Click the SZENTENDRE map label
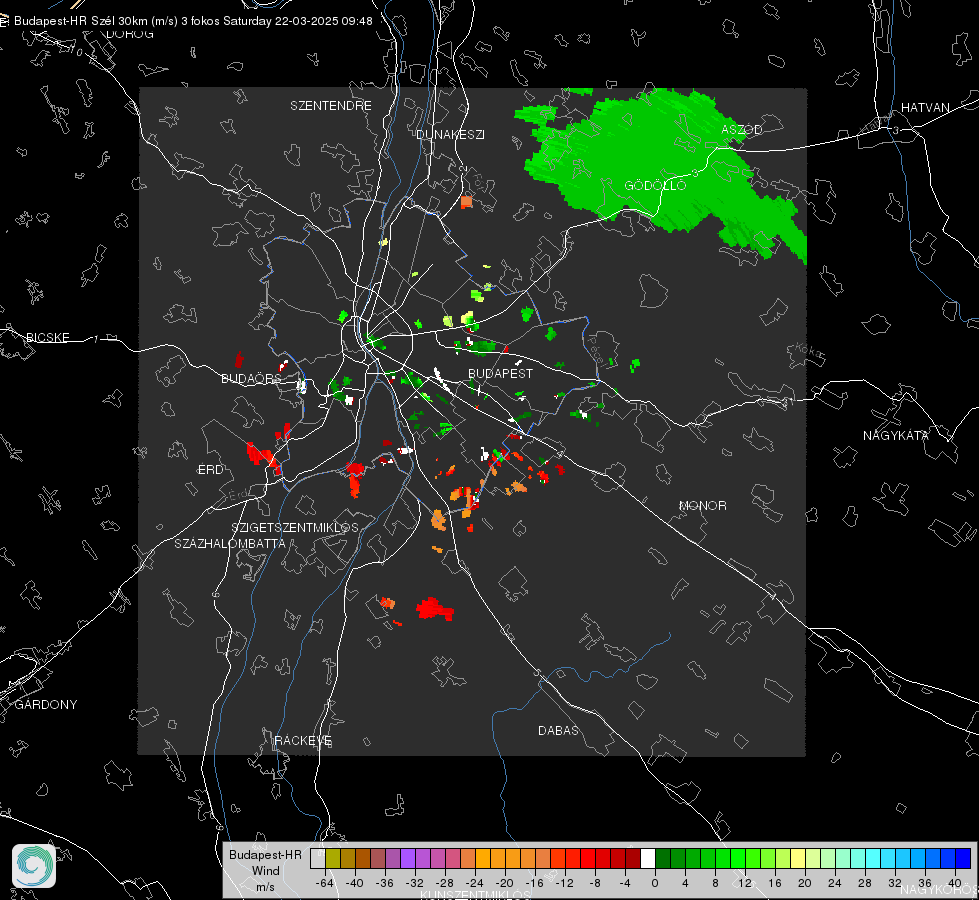The height and width of the screenshot is (900, 979). point(331,106)
